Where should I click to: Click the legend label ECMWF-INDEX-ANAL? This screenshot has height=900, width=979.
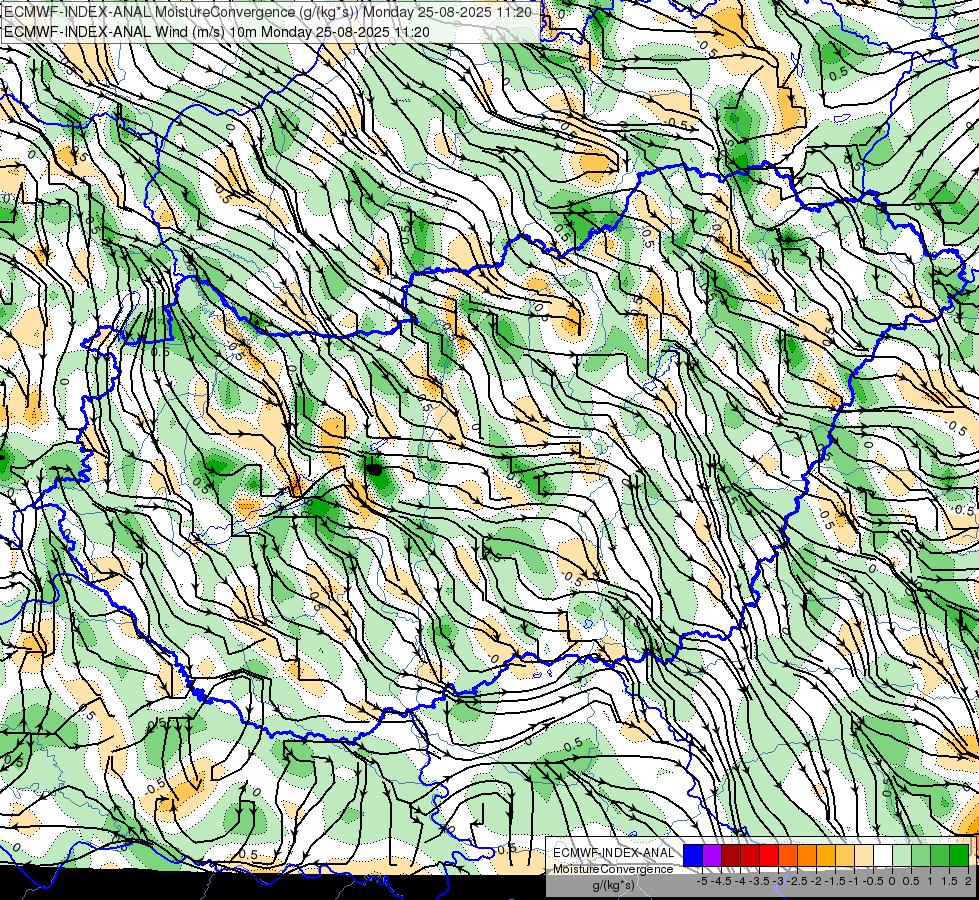(614, 853)
